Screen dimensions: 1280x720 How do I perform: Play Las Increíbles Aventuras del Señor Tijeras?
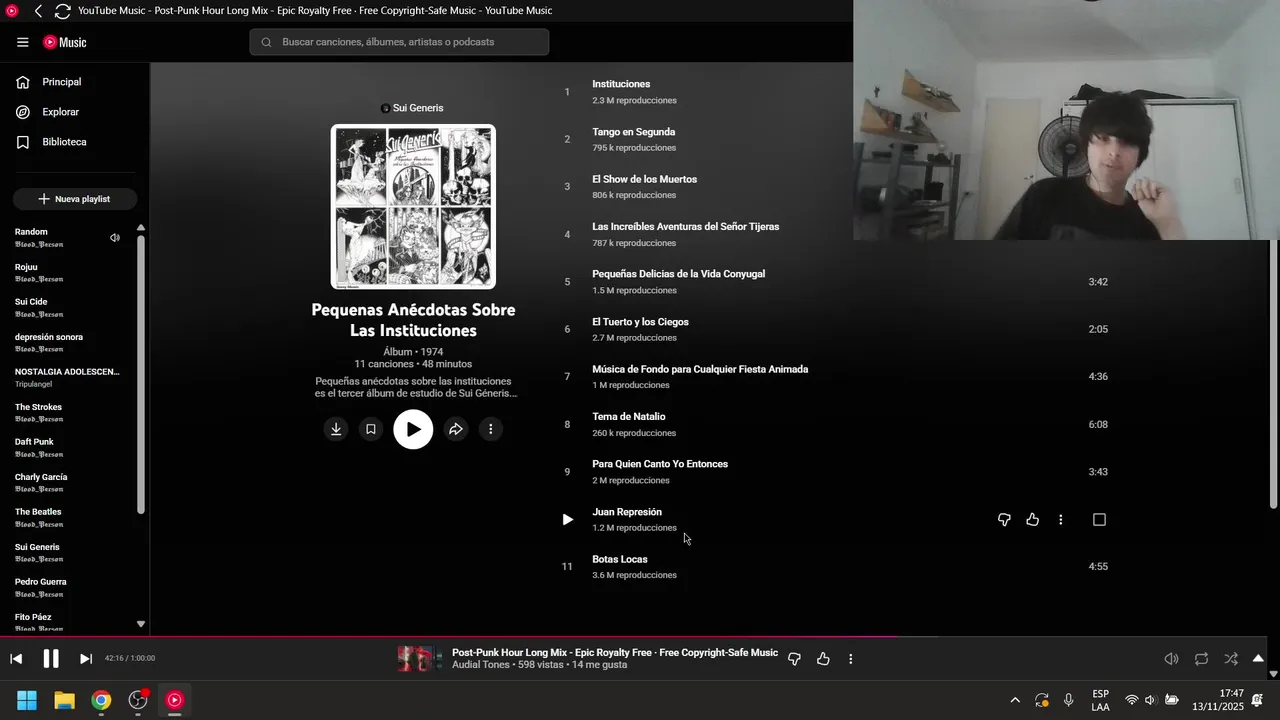(x=685, y=227)
